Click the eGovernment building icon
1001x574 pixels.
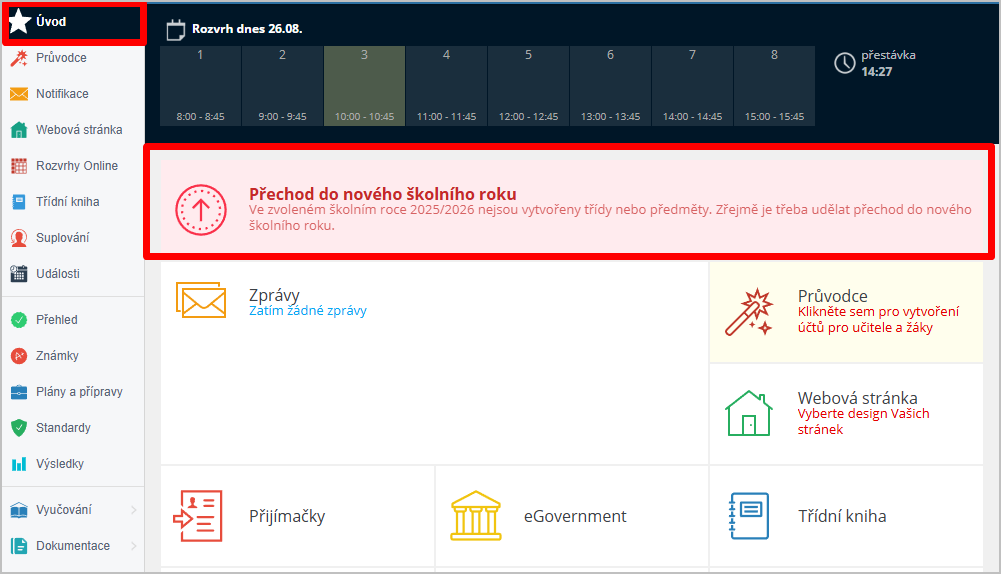click(x=475, y=516)
